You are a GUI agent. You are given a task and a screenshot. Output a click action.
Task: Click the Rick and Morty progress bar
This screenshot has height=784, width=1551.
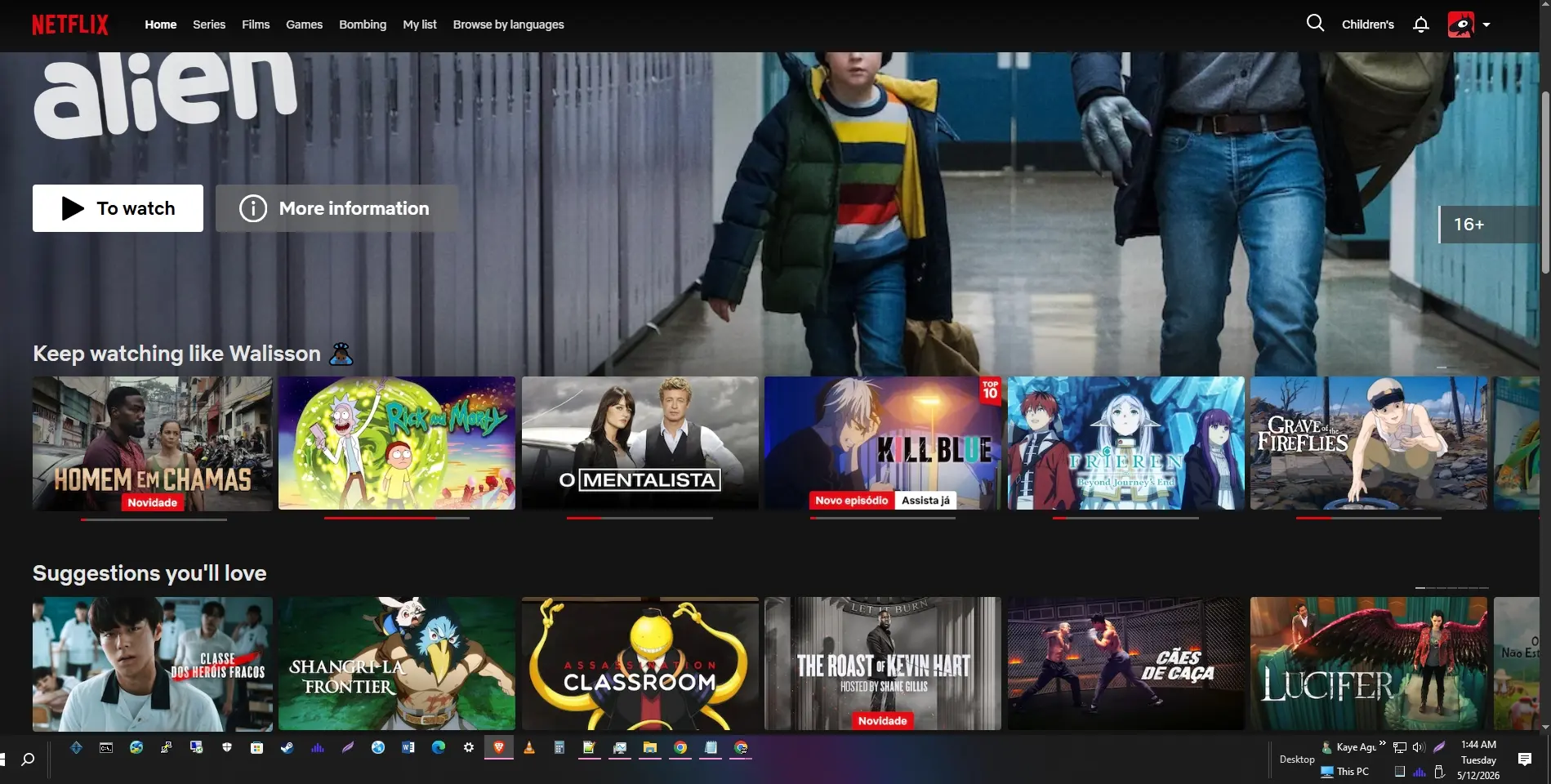pos(397,518)
